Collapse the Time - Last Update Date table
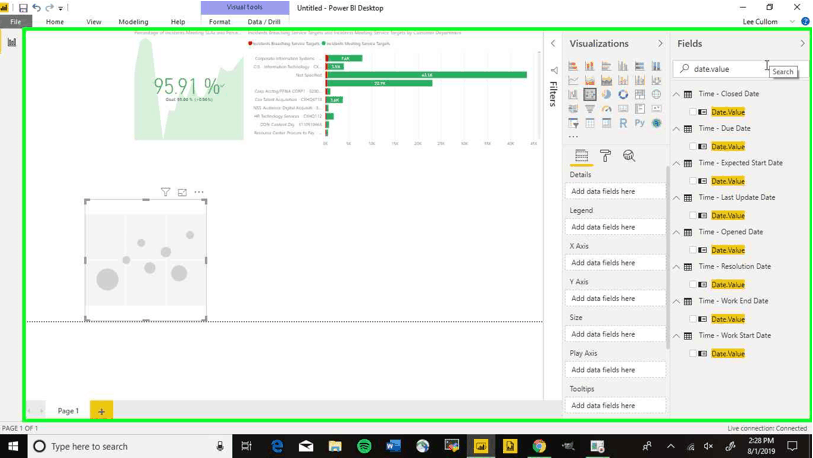Screen dimensions: 813x458 click(677, 198)
